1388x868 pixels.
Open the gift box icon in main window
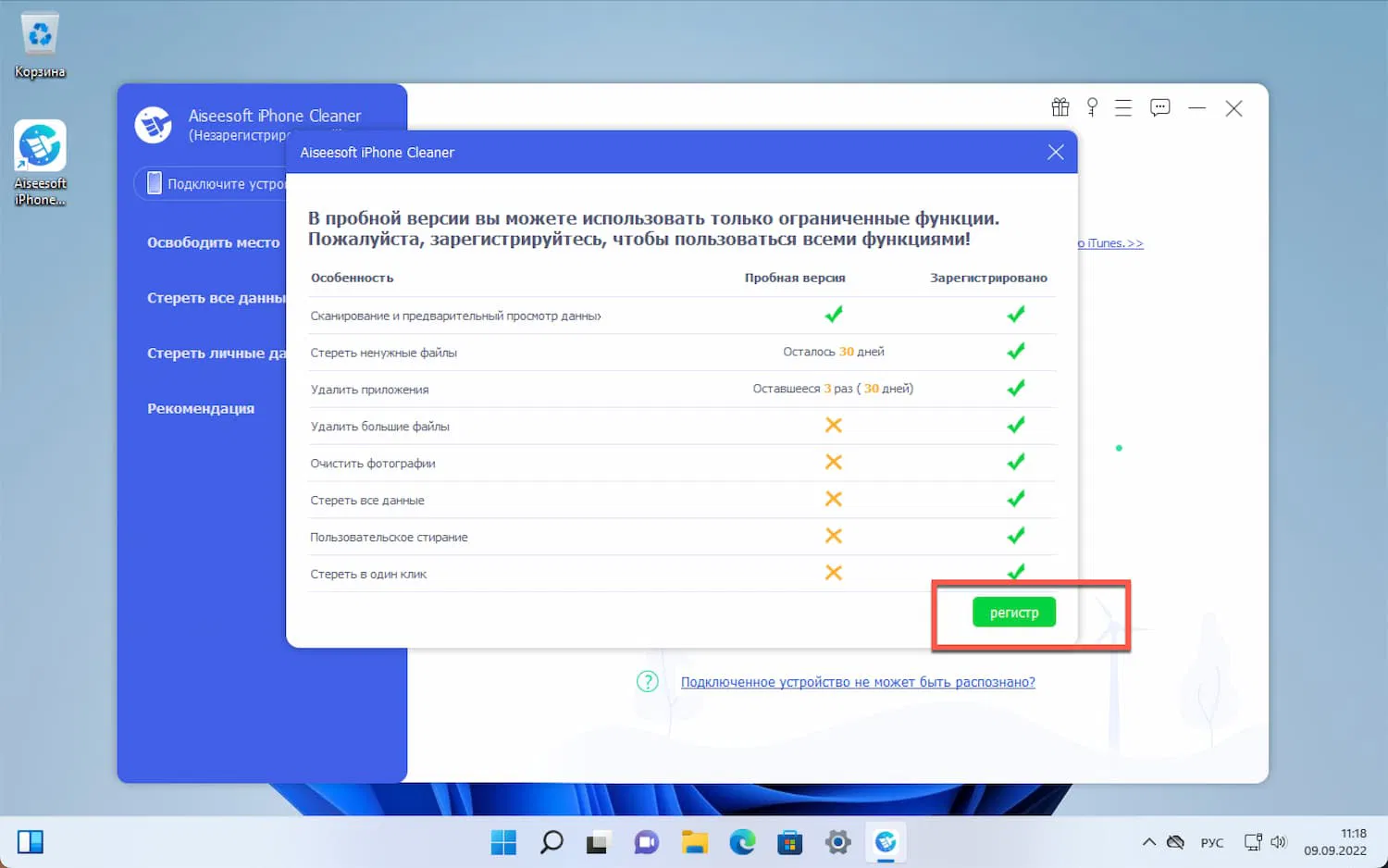point(1060,107)
